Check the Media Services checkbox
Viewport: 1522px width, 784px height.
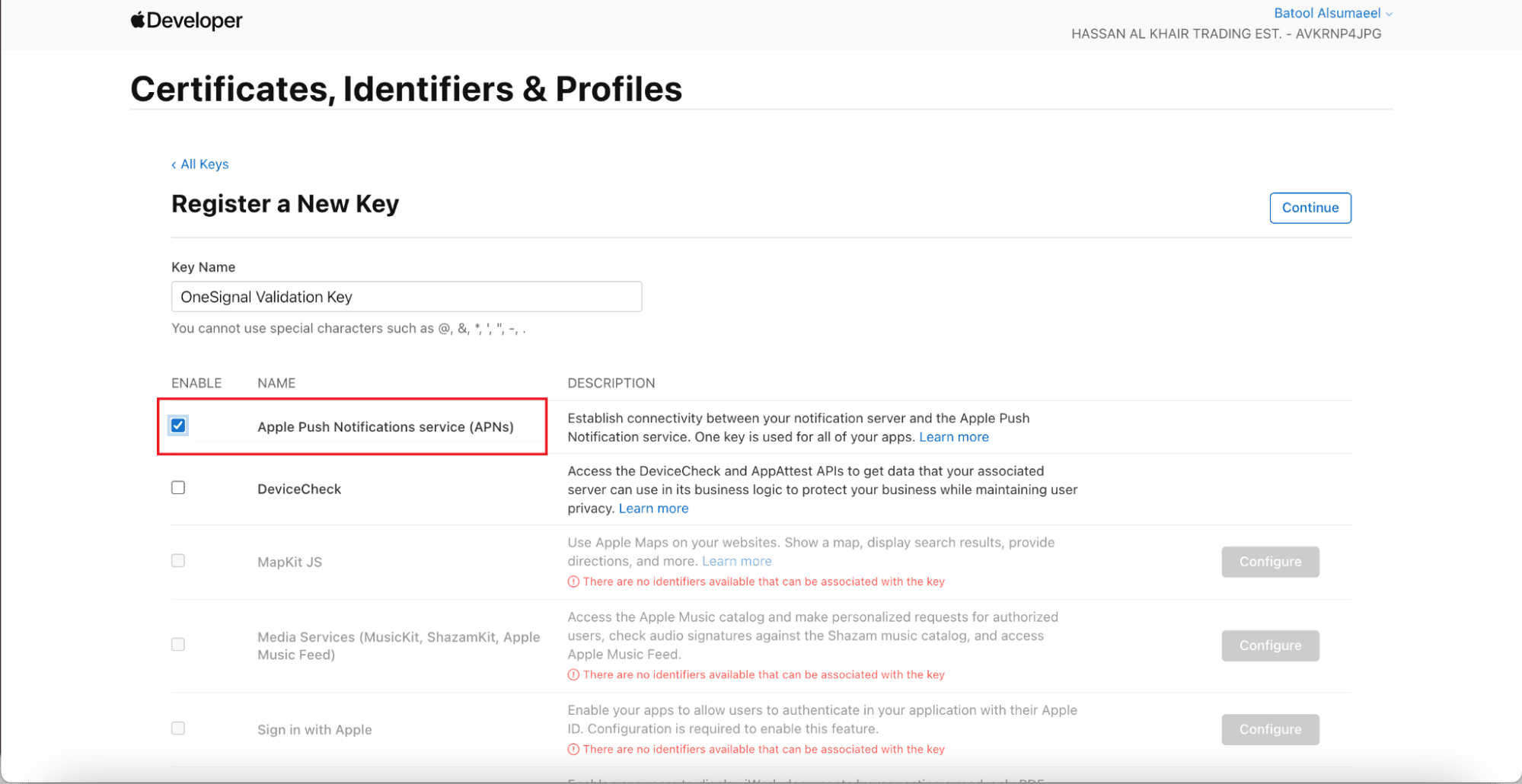178,645
